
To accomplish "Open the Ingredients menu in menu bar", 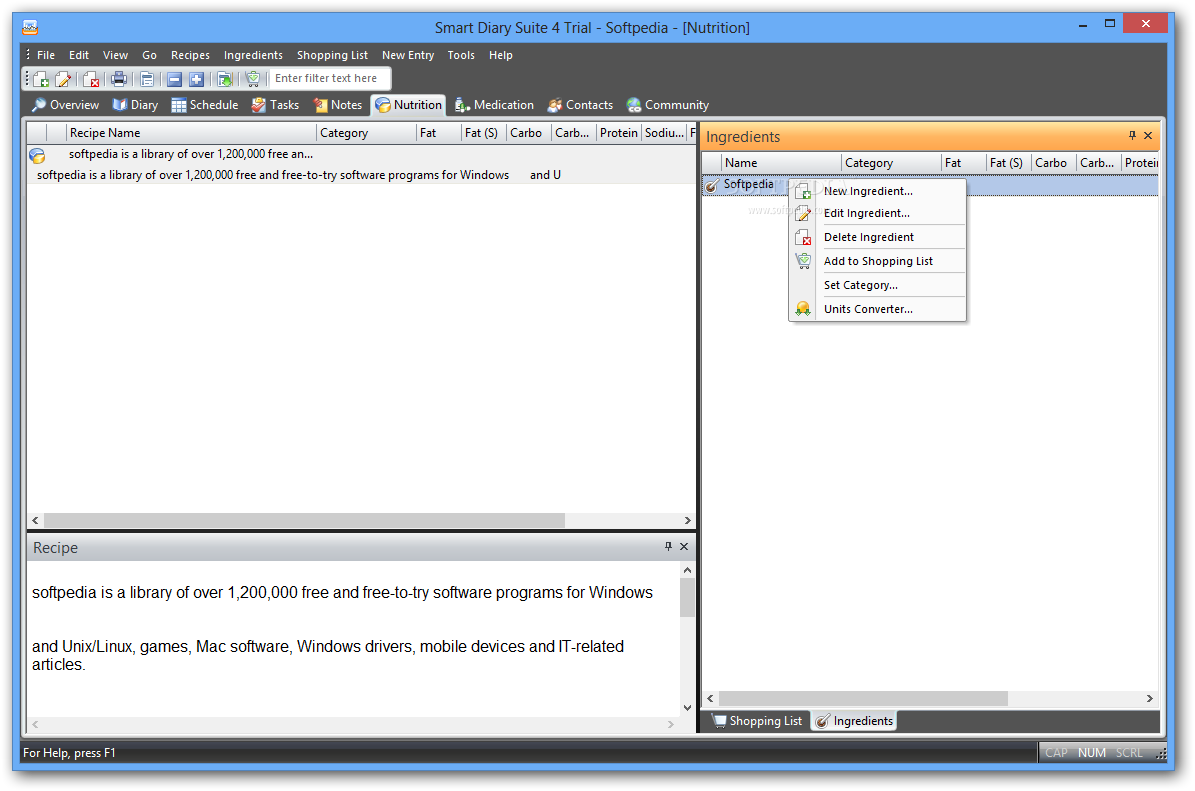I will pos(253,55).
